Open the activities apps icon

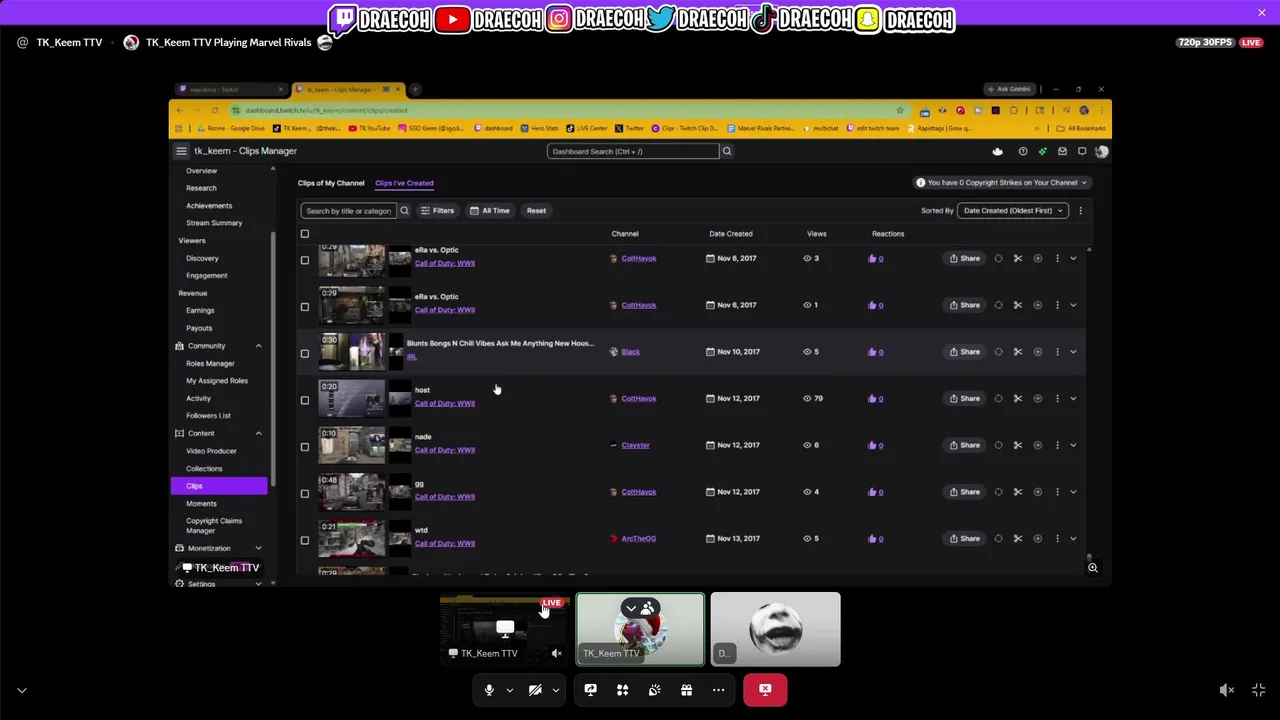622,690
